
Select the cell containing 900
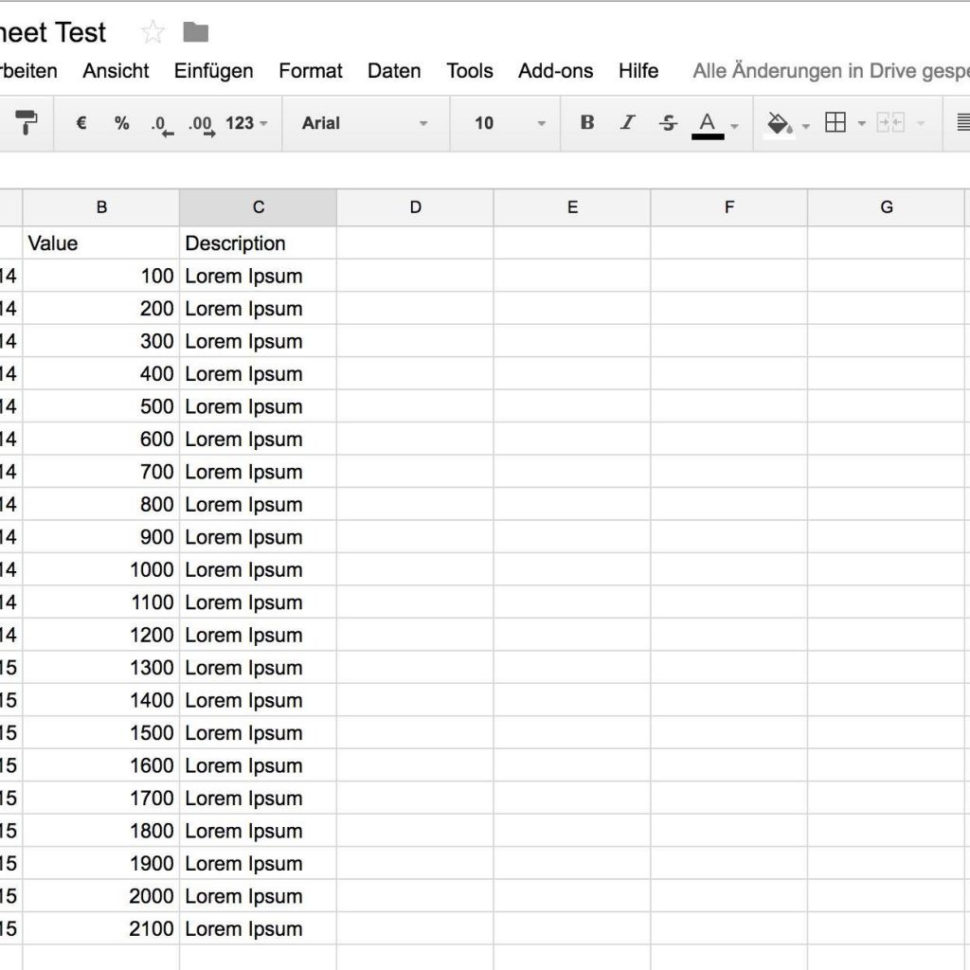coord(101,537)
